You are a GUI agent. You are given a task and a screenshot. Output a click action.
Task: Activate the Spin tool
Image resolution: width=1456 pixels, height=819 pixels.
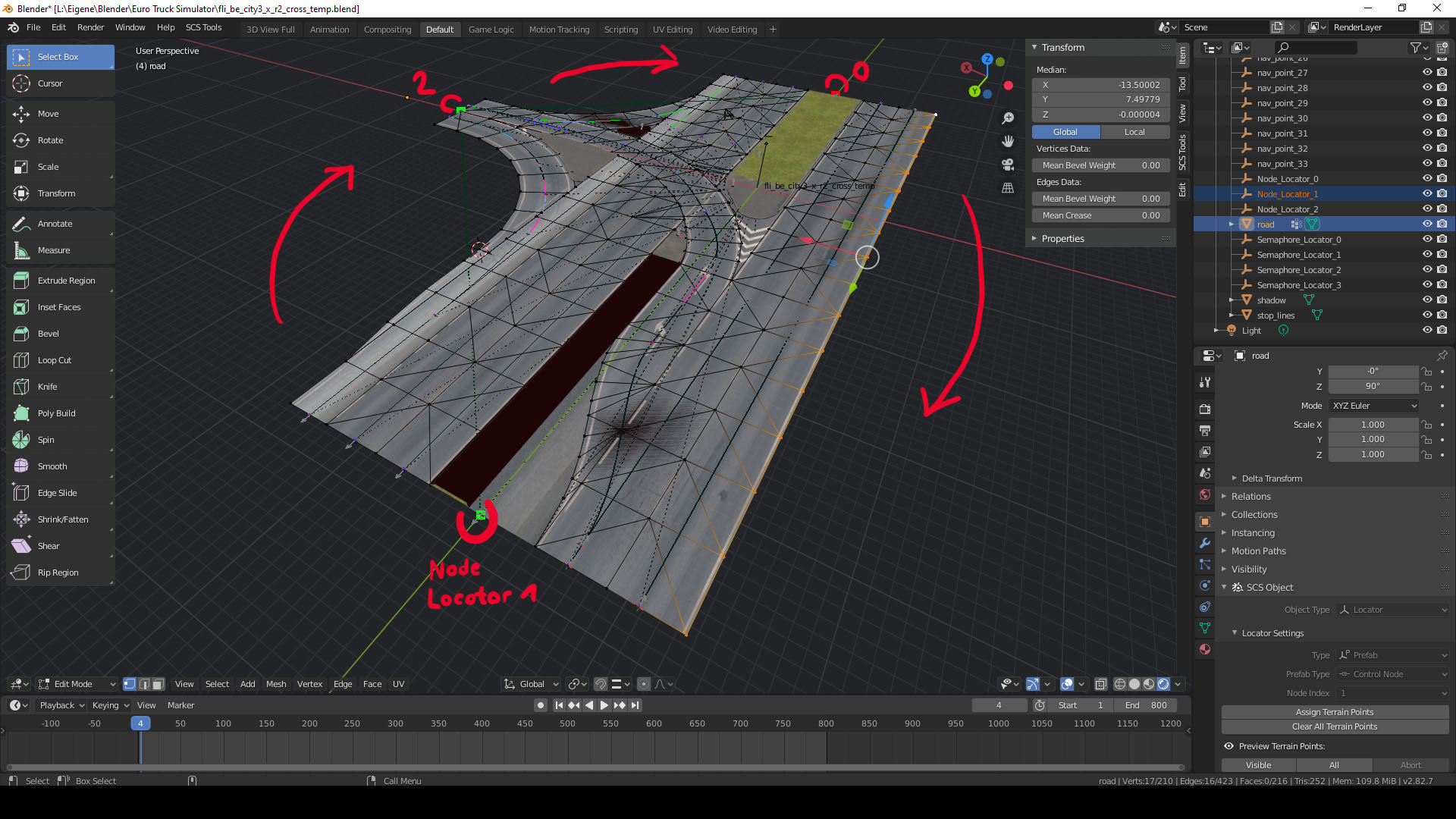point(61,440)
